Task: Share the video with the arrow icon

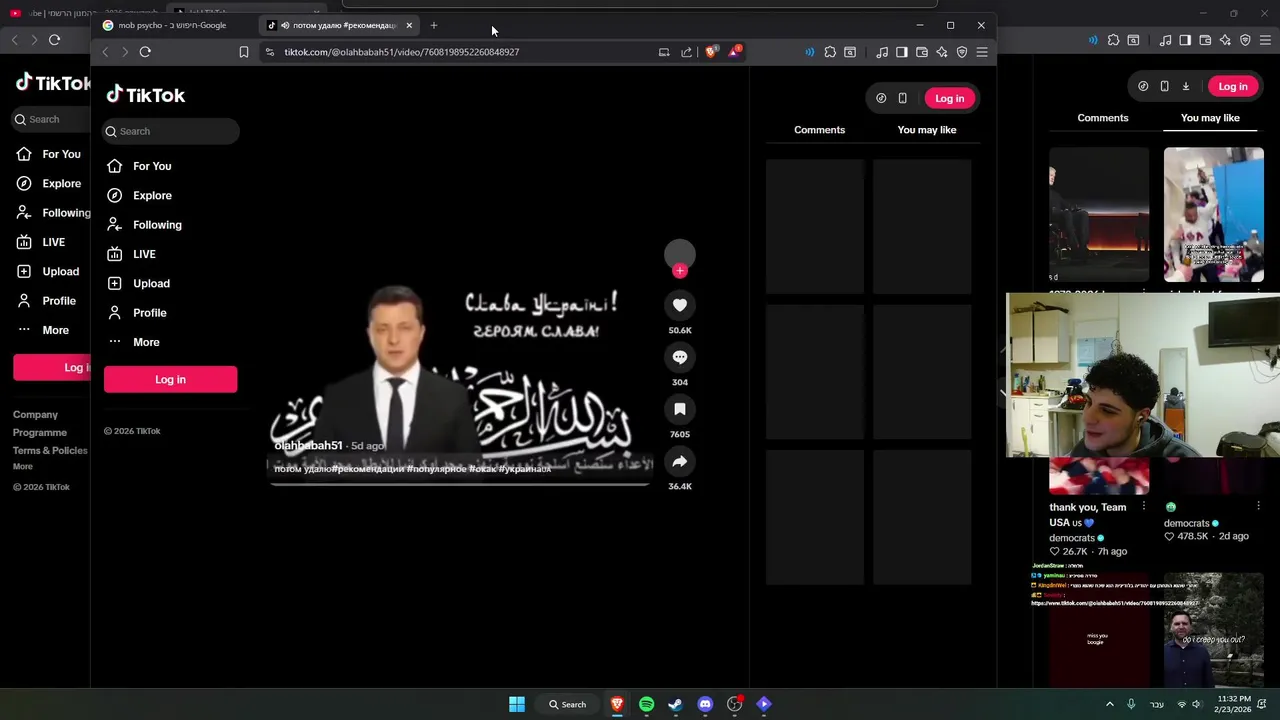Action: [680, 461]
